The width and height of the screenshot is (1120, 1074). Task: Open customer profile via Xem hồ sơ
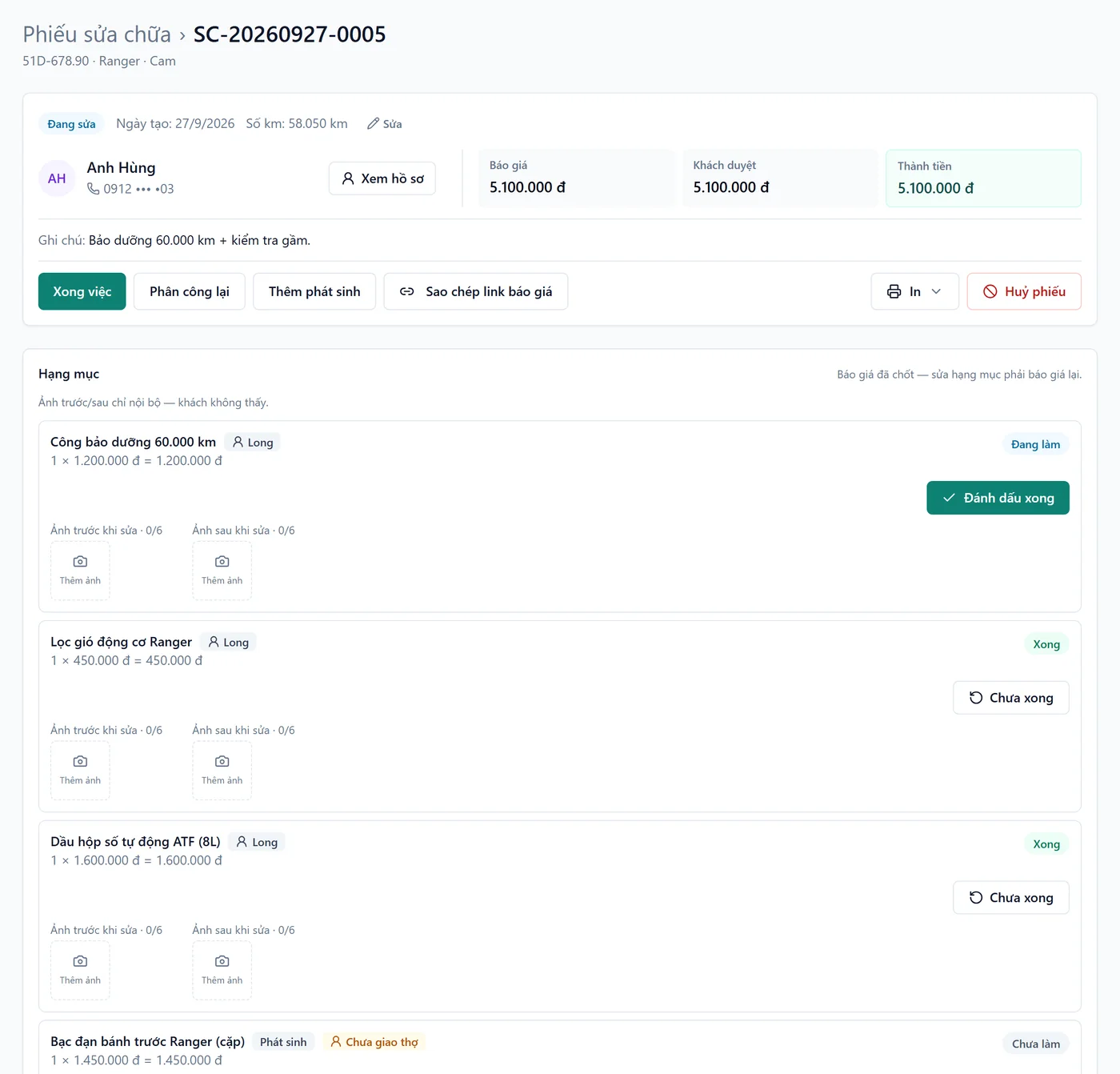pos(382,178)
